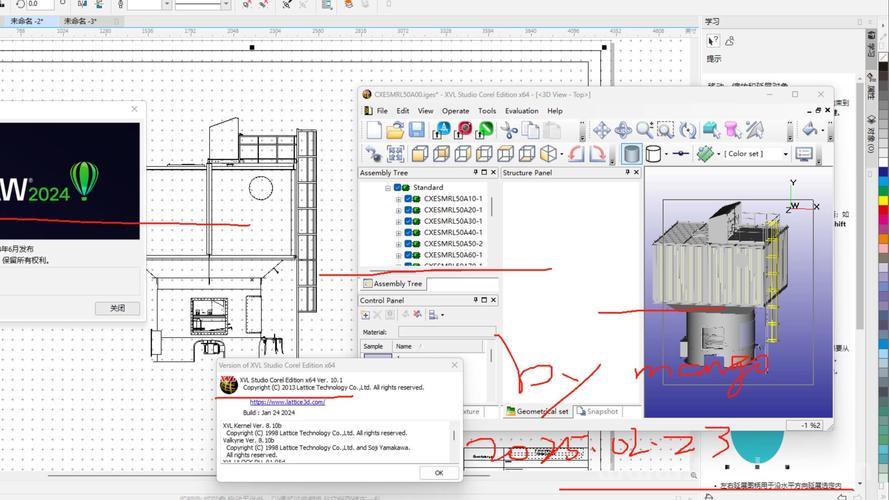This screenshot has width=889, height=500.
Task: Close the Assembly Tree panel
Action: tap(493, 172)
